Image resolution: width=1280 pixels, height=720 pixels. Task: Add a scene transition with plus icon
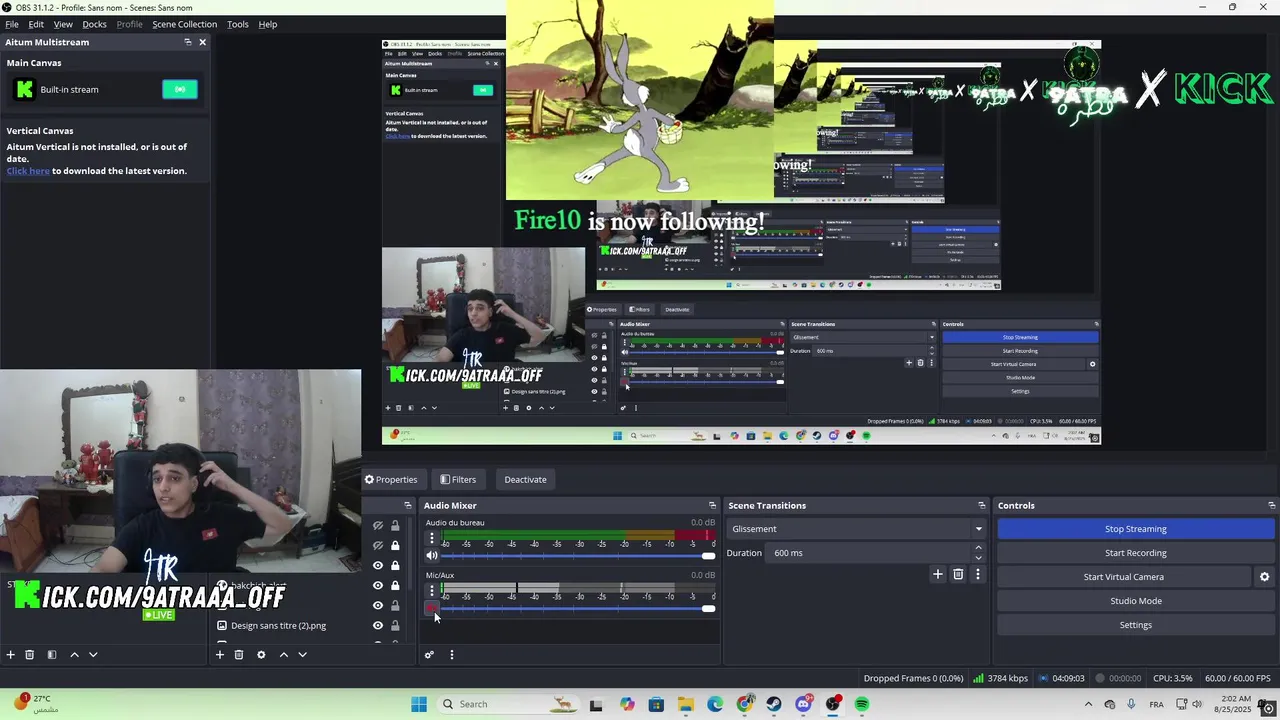[x=938, y=574]
